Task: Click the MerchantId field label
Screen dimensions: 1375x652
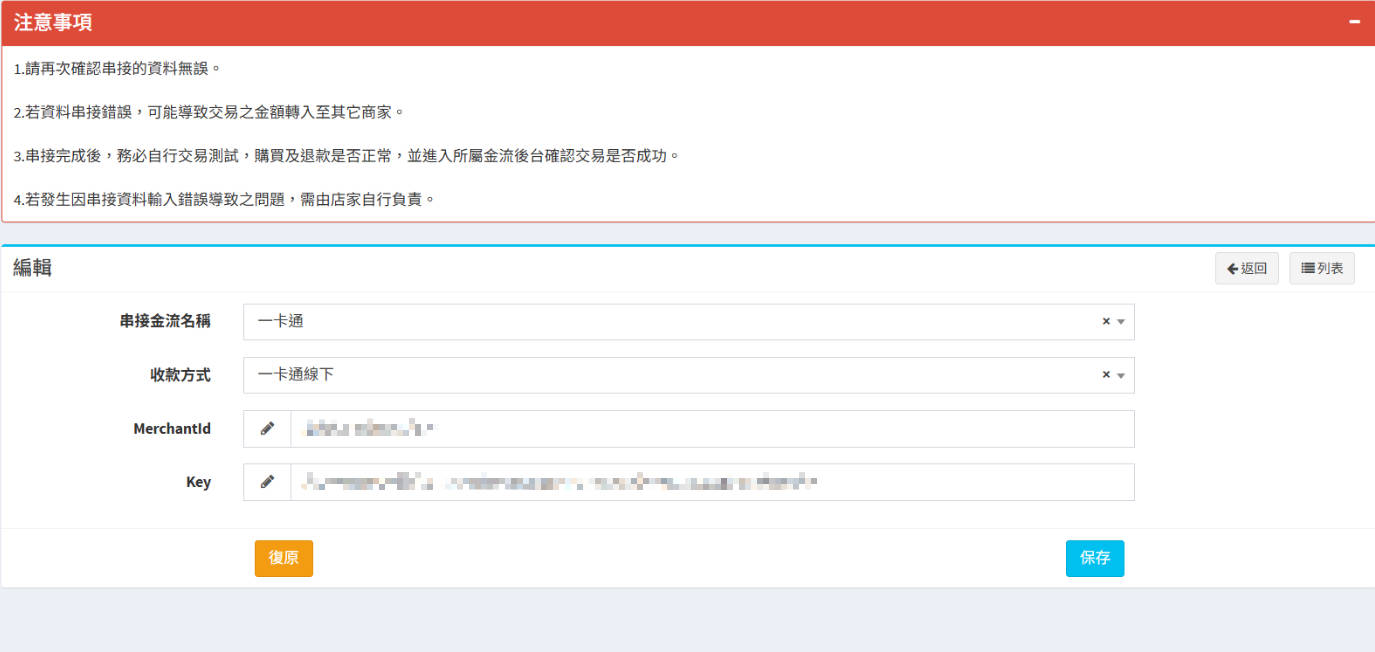Action: click(x=172, y=429)
